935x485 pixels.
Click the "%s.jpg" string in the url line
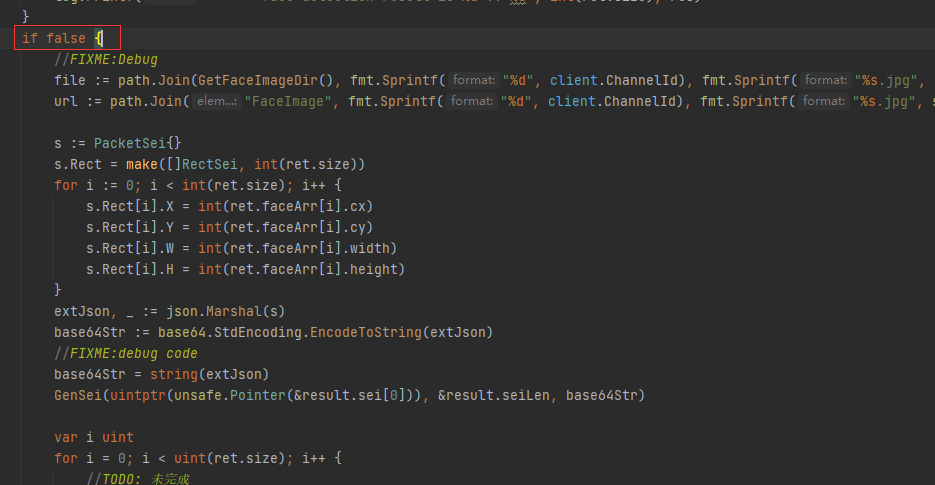tap(884, 101)
